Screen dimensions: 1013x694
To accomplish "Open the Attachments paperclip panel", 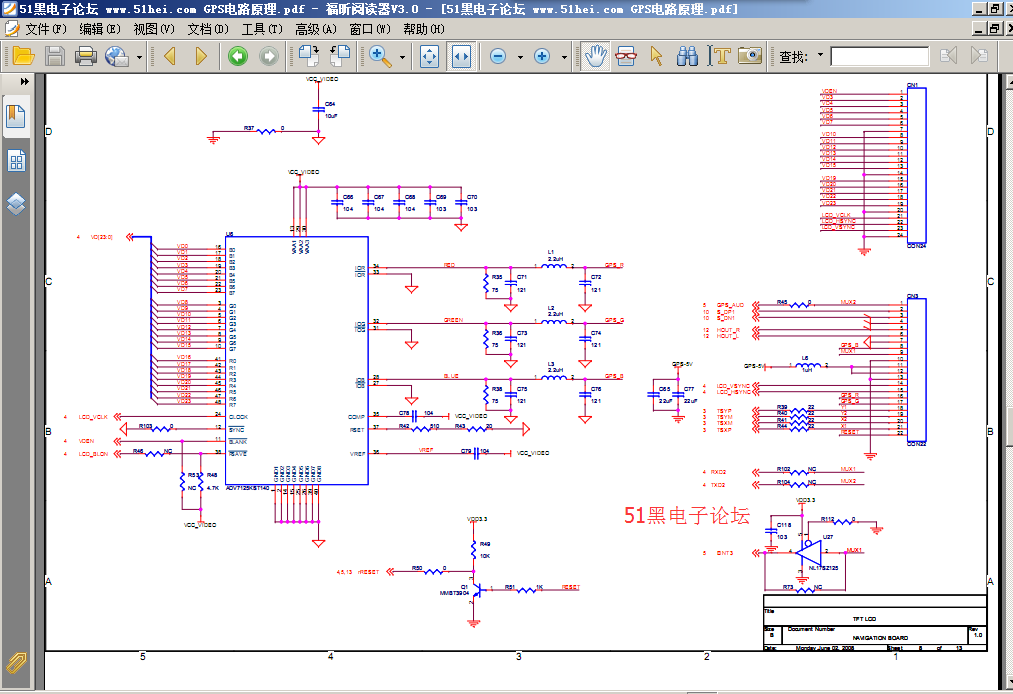I will click(x=16, y=663).
